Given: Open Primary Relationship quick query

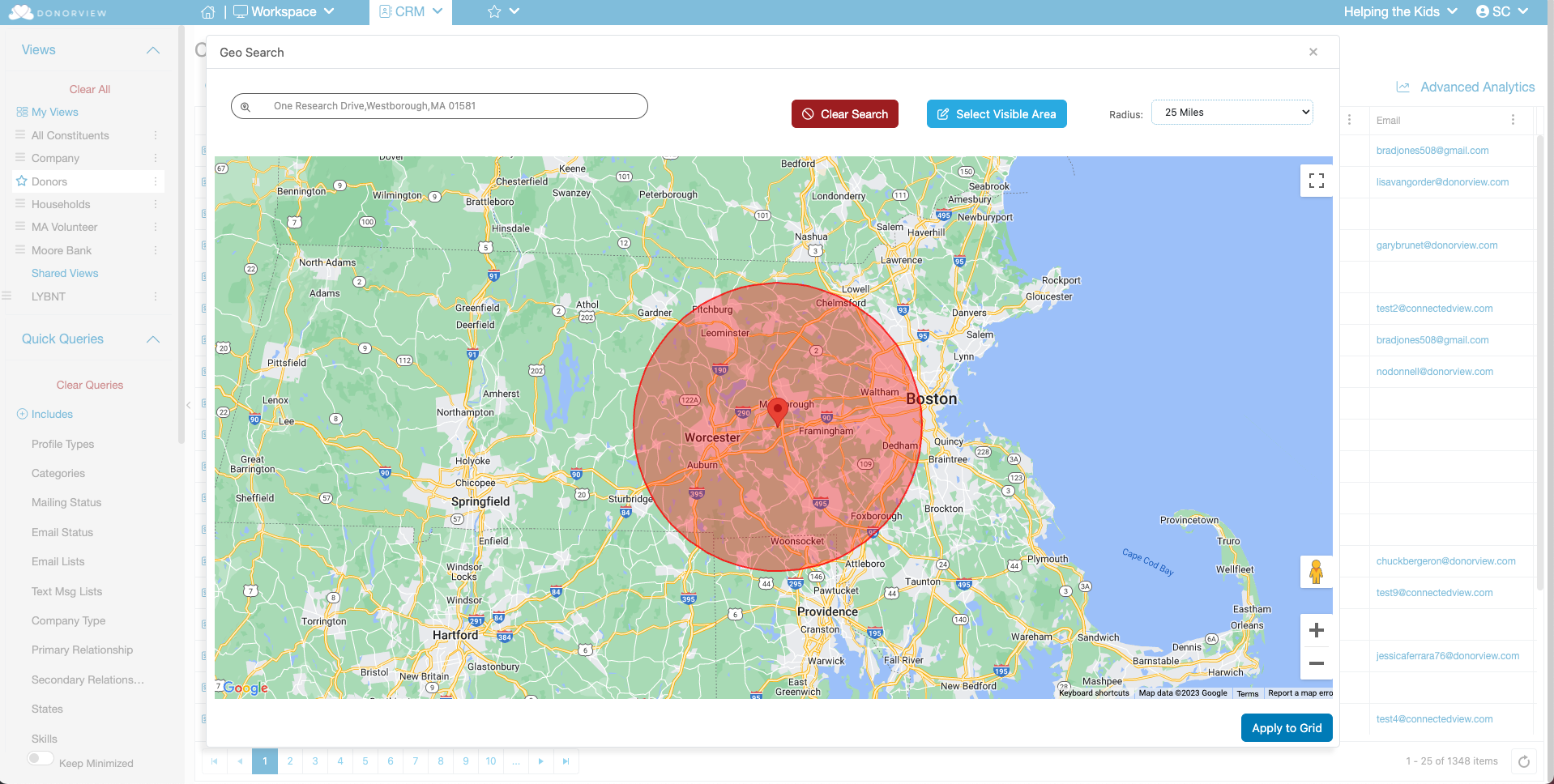Looking at the screenshot, I should [83, 650].
